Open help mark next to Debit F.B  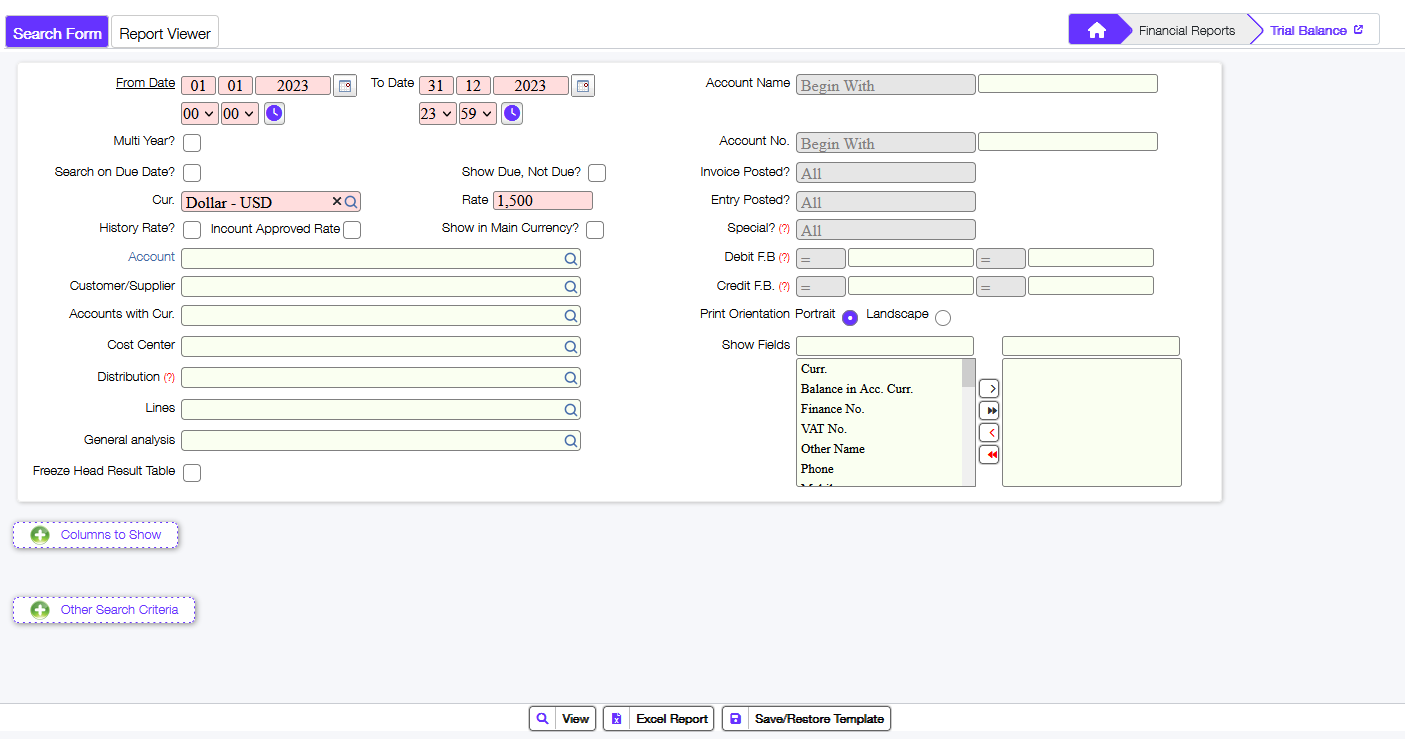point(784,258)
